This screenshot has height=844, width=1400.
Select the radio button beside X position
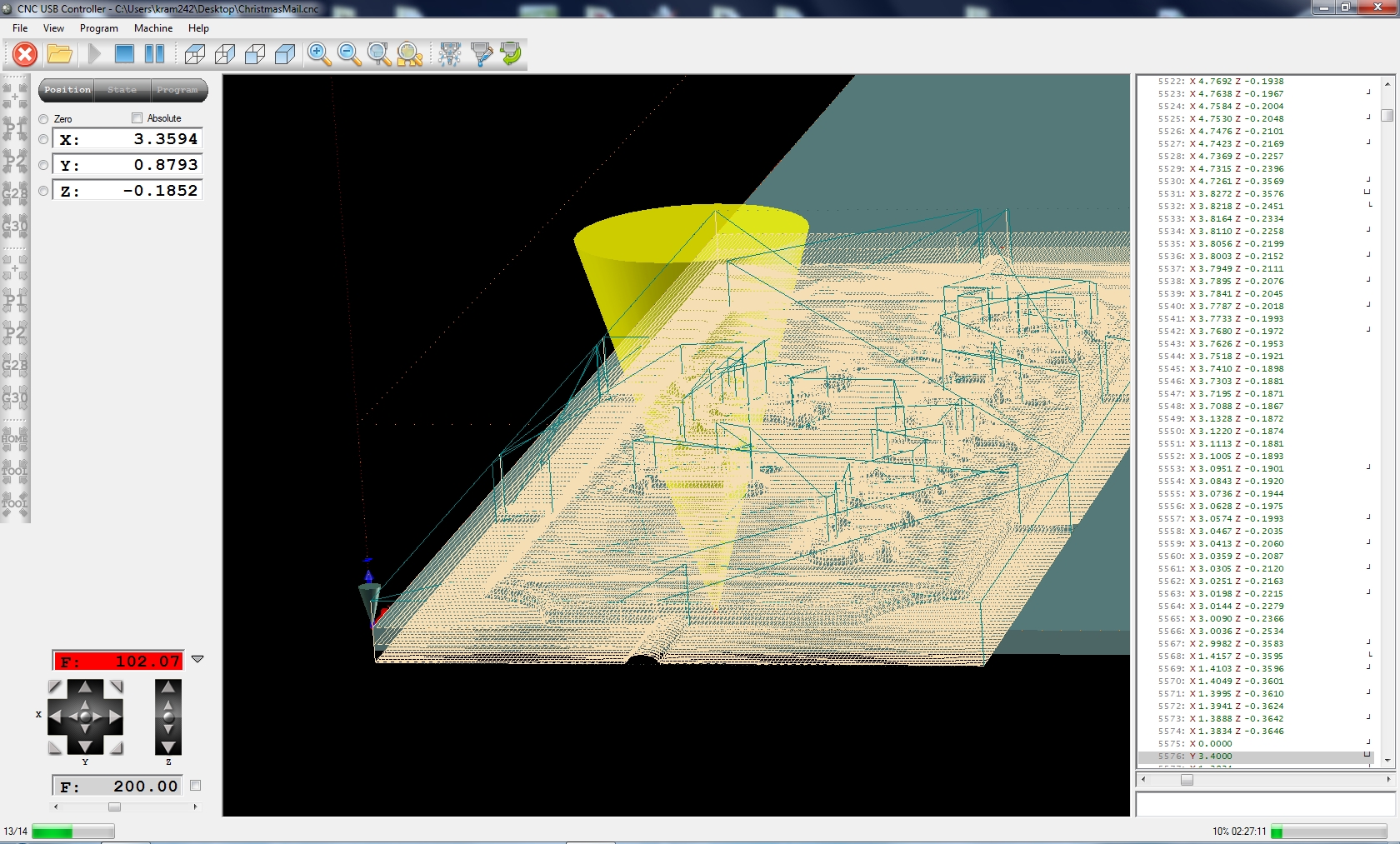pos(43,139)
